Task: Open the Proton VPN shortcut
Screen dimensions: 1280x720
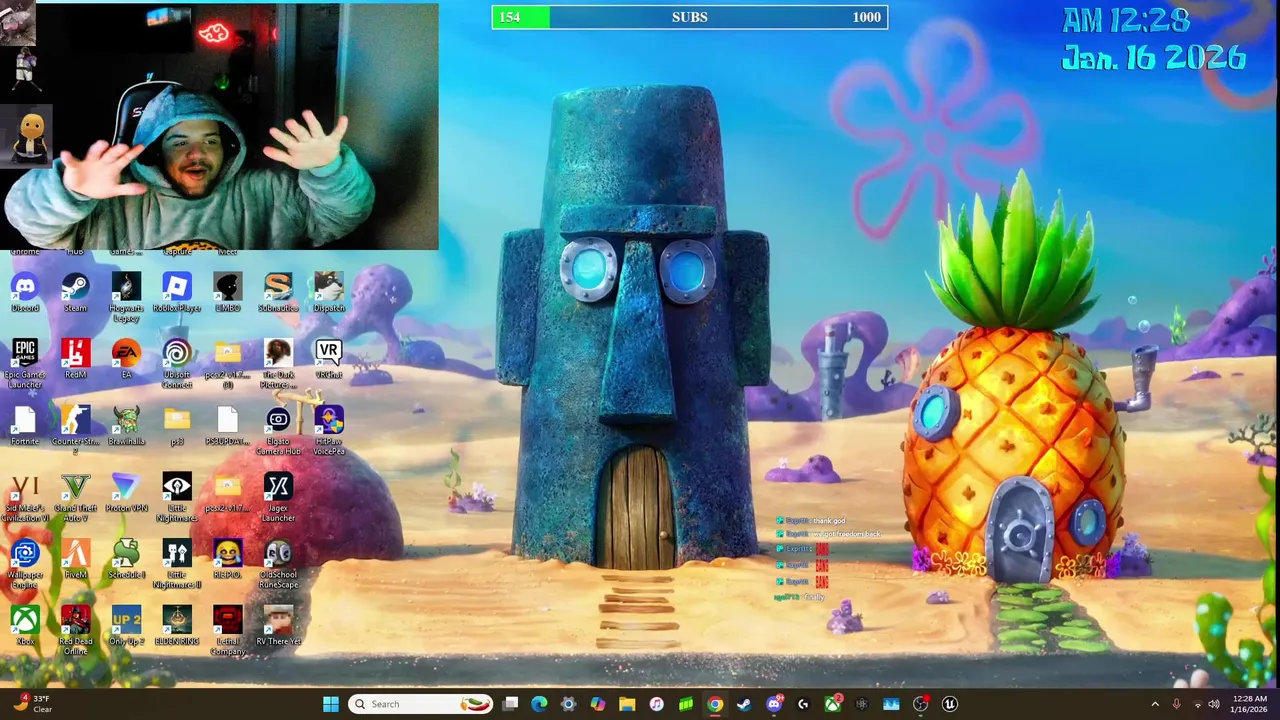Action: pyautogui.click(x=126, y=492)
